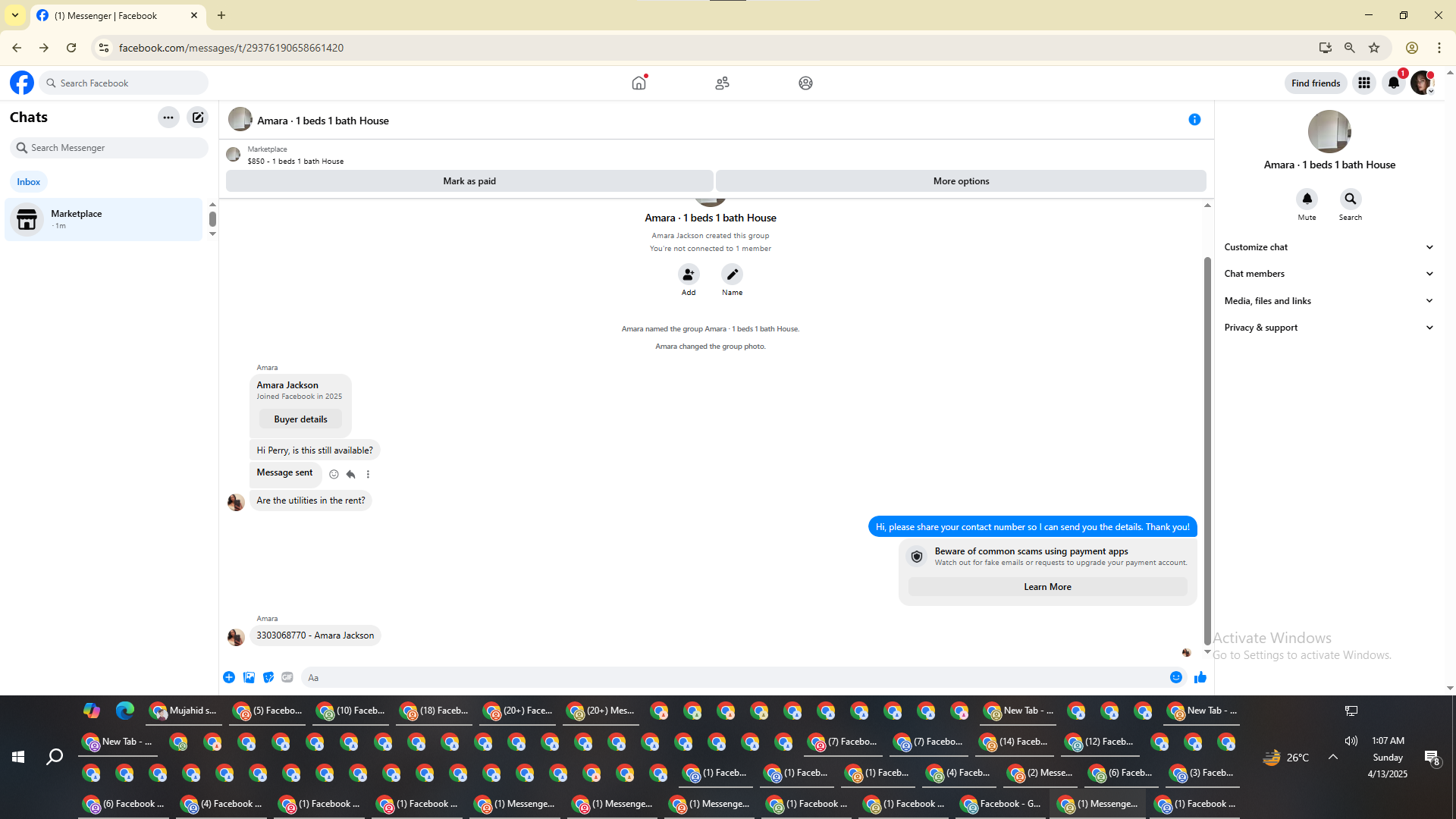1456x819 pixels.
Task: Open Buyer details
Action: pos(300,419)
